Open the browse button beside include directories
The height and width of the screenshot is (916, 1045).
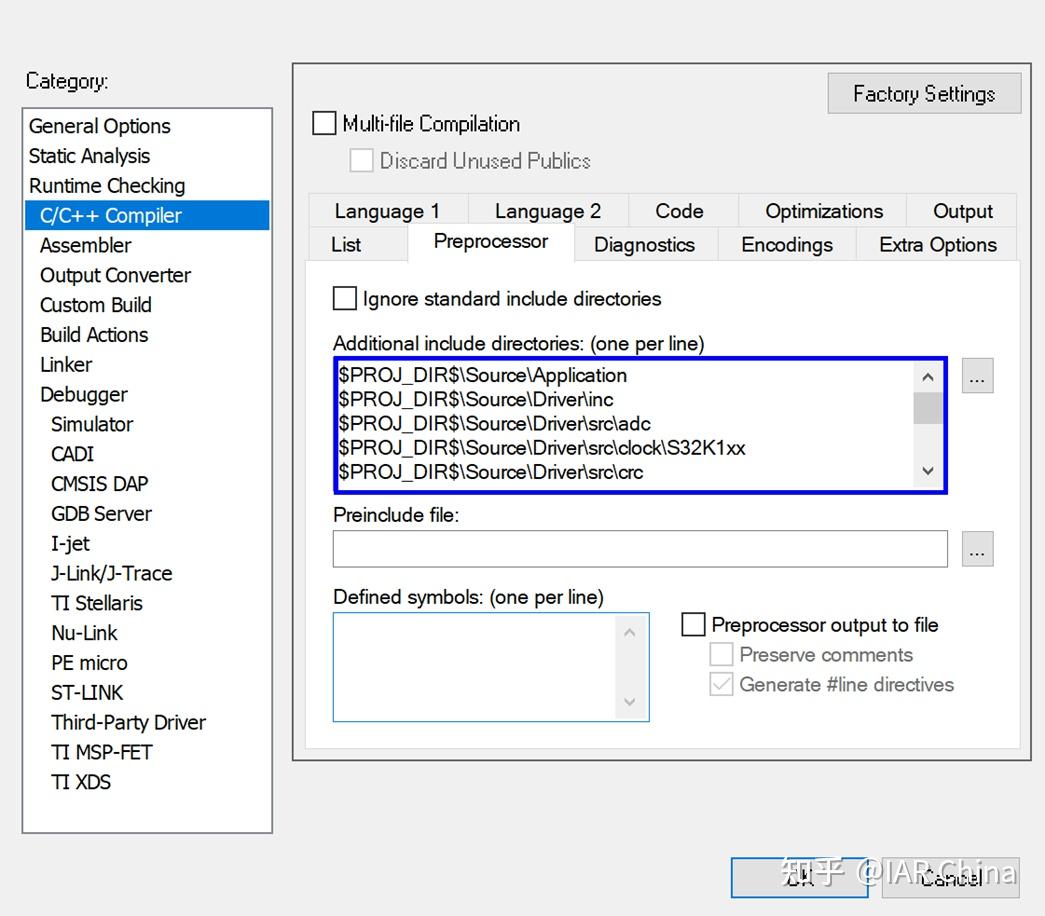977,375
